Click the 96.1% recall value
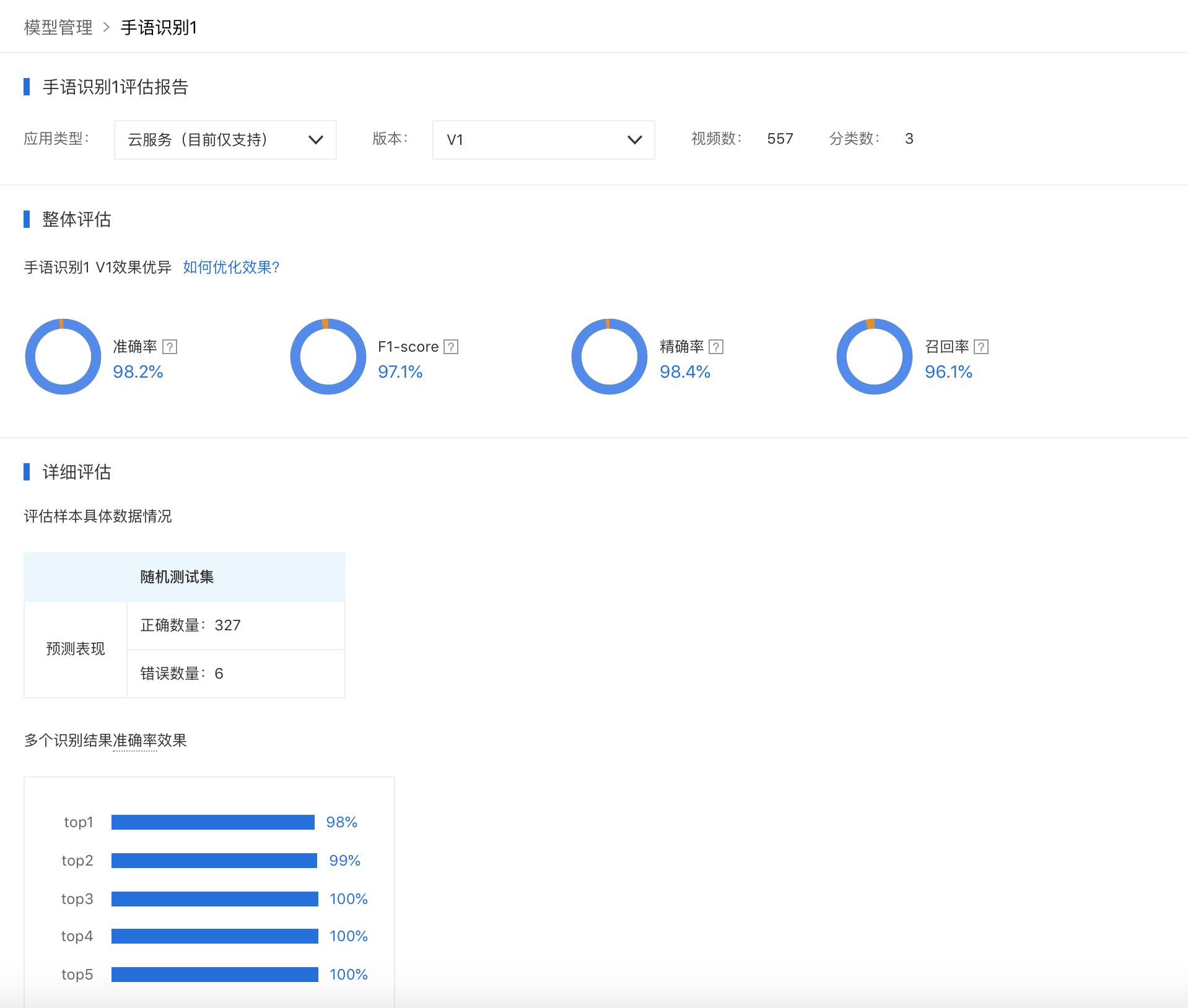This screenshot has width=1188, height=1008. point(948,372)
